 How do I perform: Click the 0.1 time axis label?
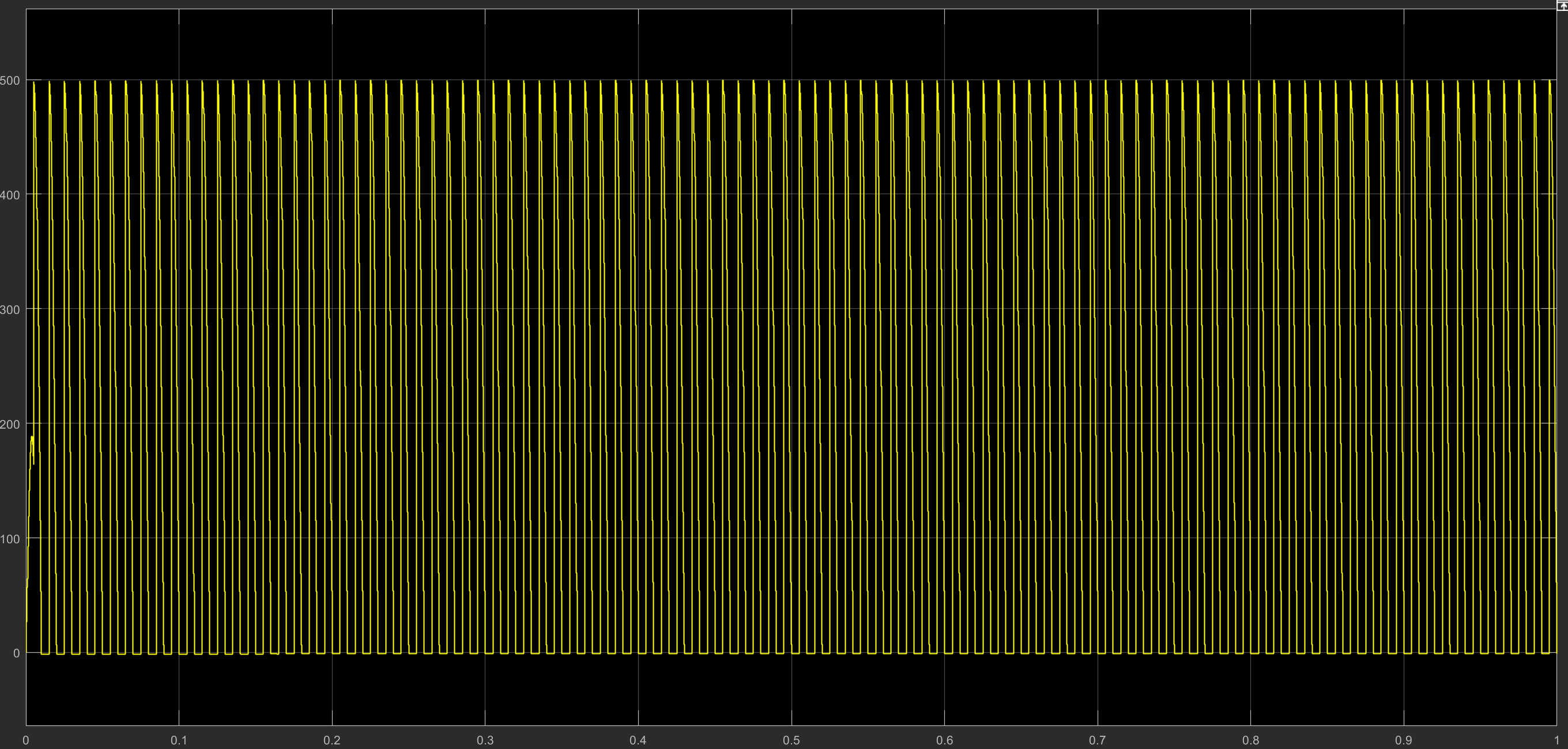(x=178, y=740)
